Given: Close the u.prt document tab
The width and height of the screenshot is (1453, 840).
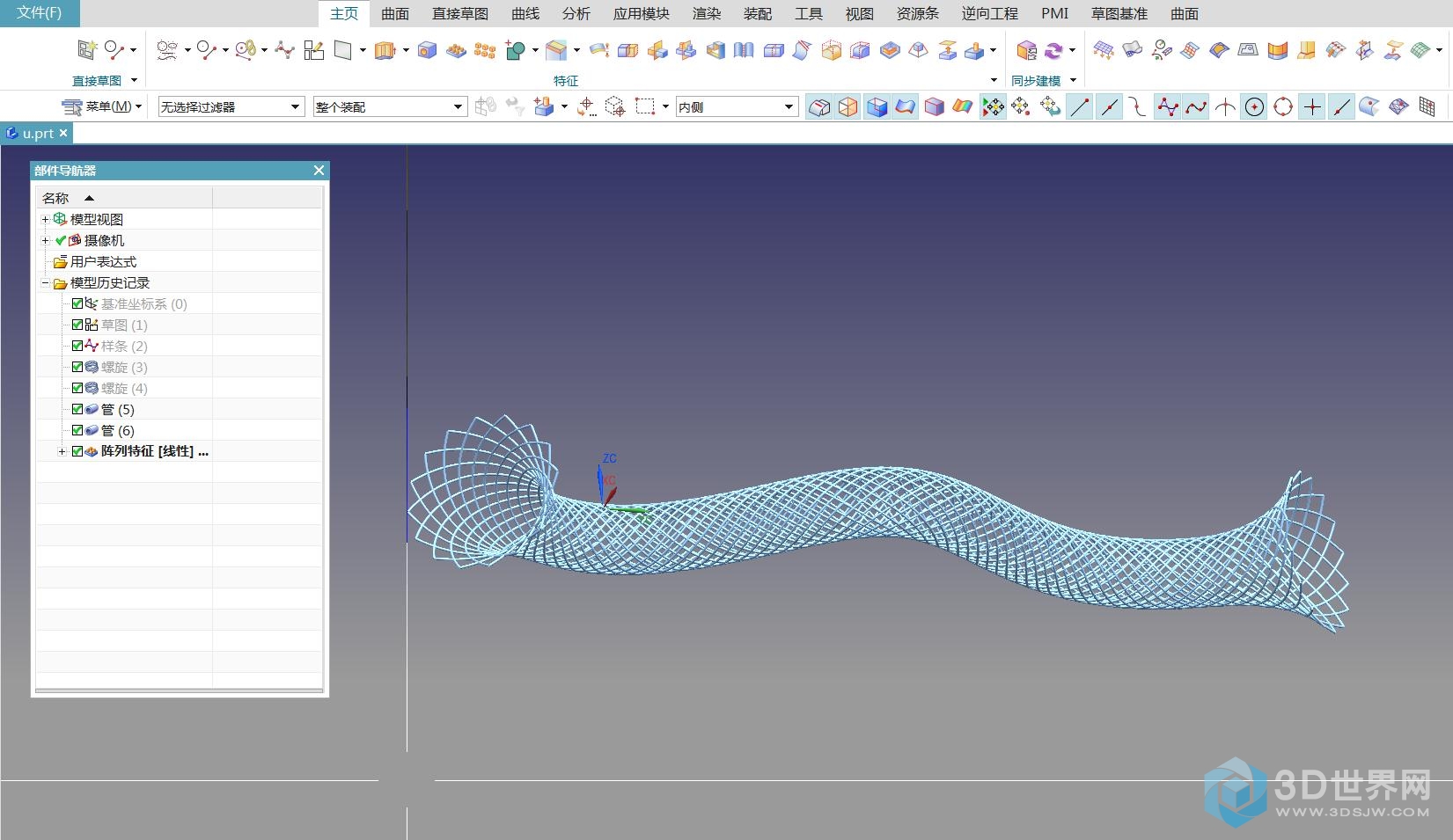Looking at the screenshot, I should coord(63,133).
